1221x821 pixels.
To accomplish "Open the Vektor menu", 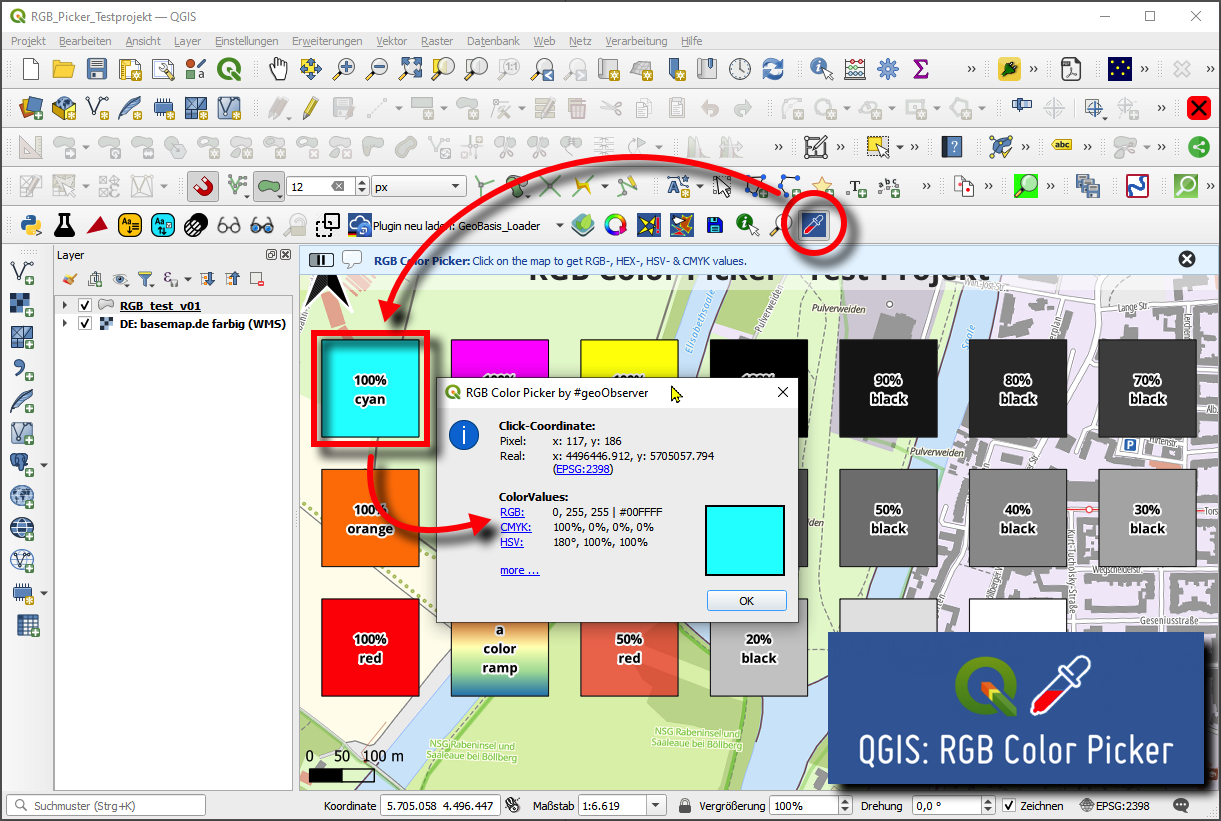I will click(391, 41).
